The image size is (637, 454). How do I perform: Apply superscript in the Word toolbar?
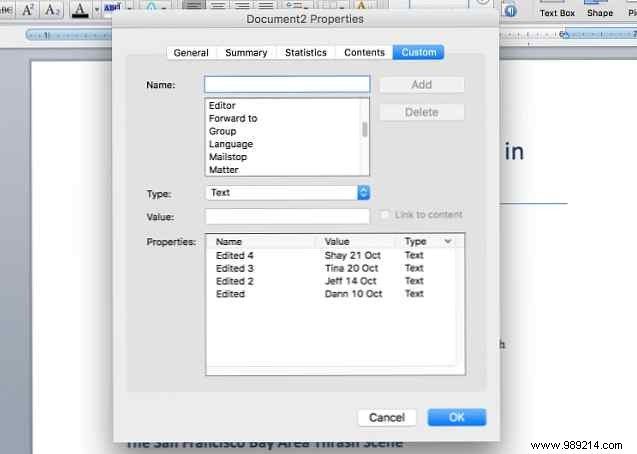28,9
